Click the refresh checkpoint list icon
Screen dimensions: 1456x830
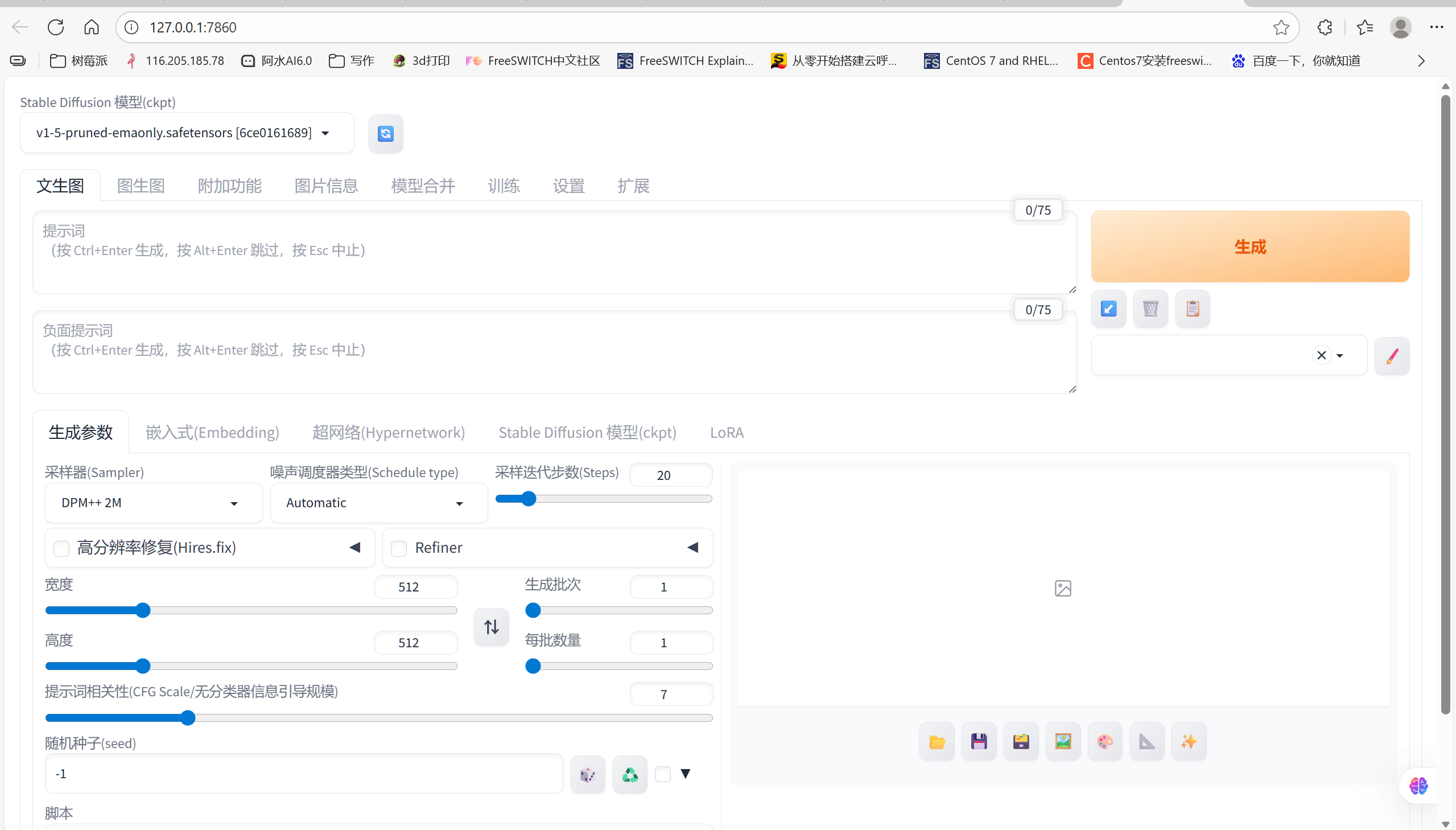[x=386, y=133]
